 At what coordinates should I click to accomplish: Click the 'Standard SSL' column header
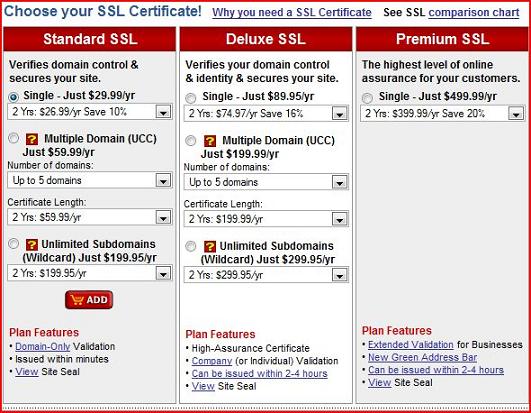(x=90, y=39)
